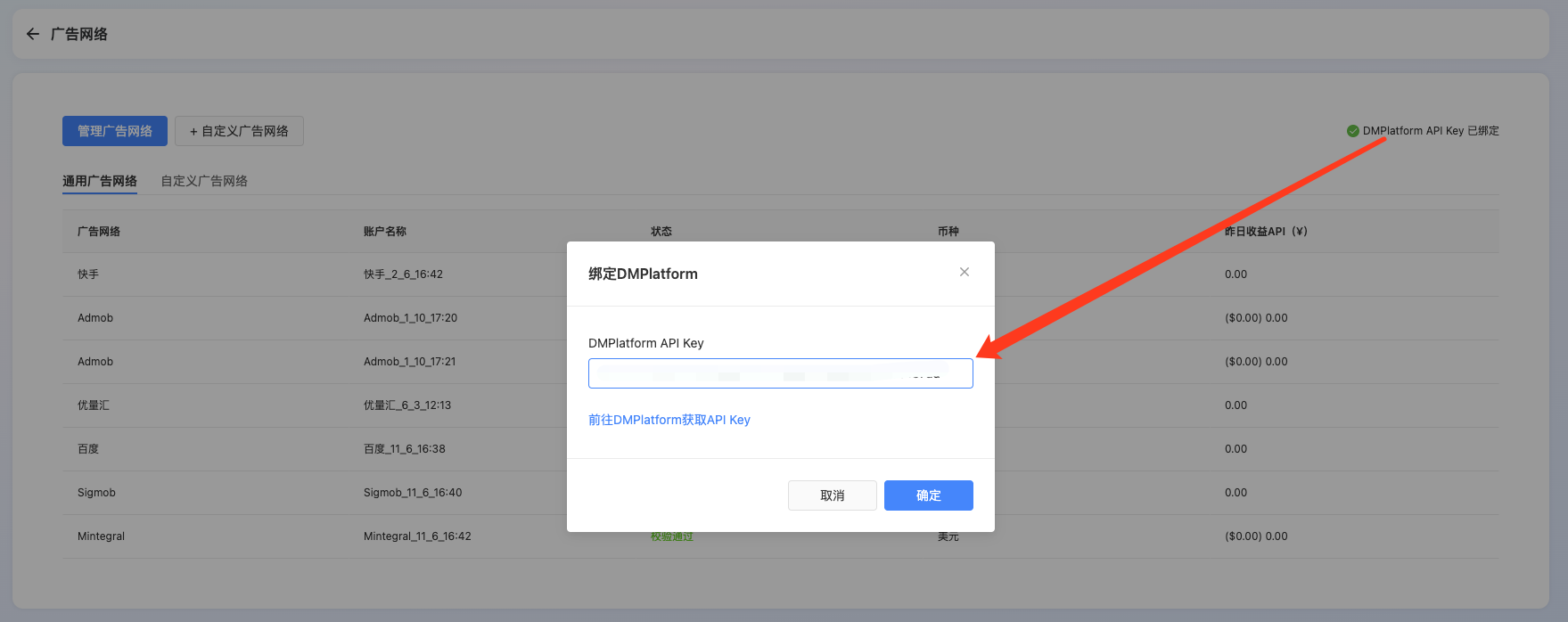Select the 快手 network name cell
1568x622 pixels.
click(x=88, y=274)
